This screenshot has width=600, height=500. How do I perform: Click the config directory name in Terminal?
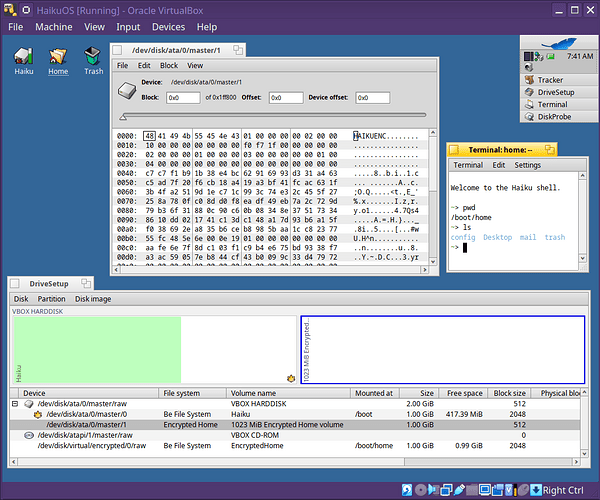pos(463,238)
